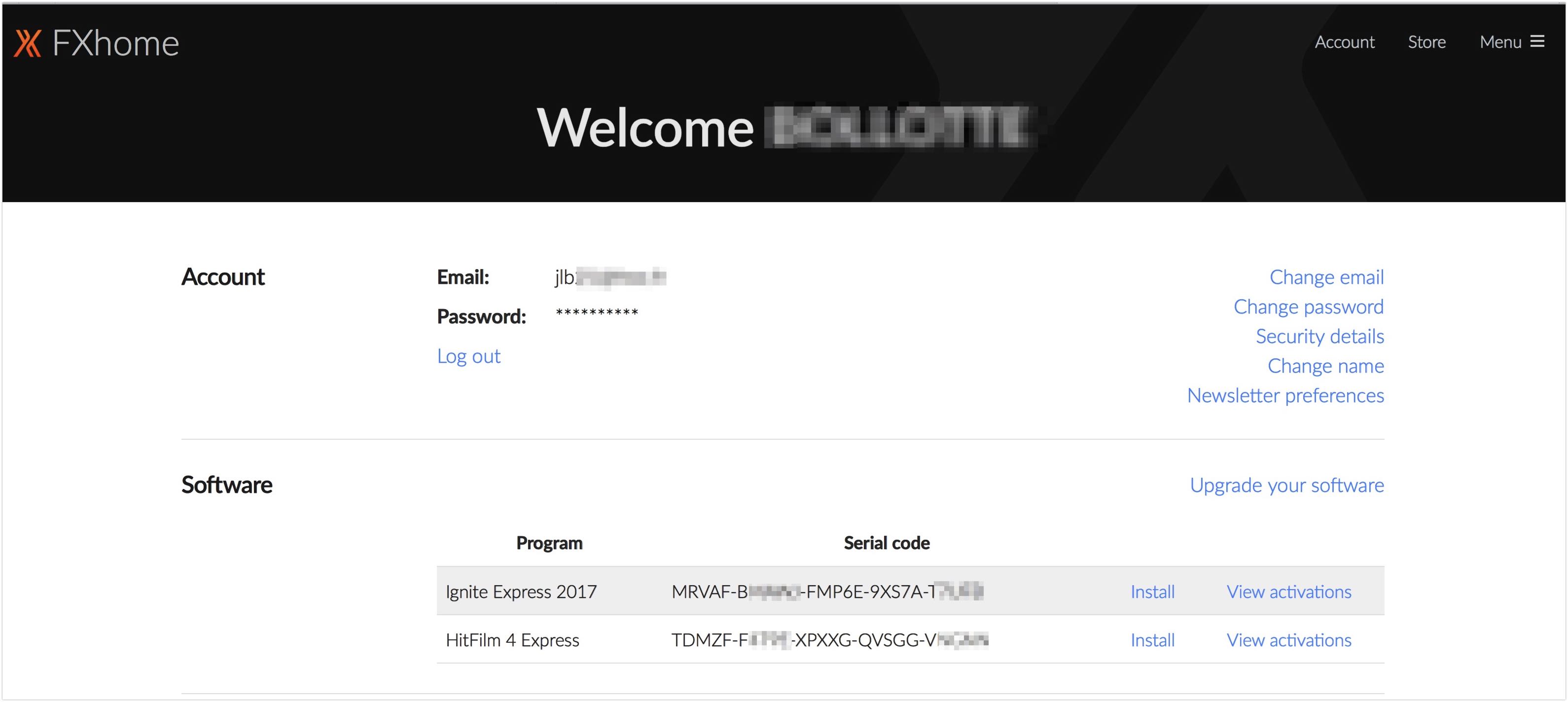Screen dimensions: 1568x702
Task: Install HitFilm 4 Express
Action: coord(1152,639)
